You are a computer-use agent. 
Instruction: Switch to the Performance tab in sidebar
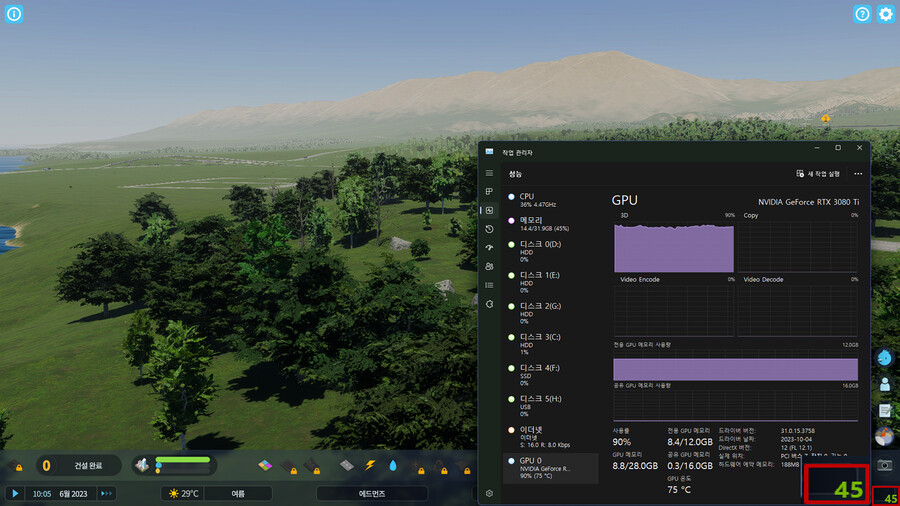[x=489, y=210]
